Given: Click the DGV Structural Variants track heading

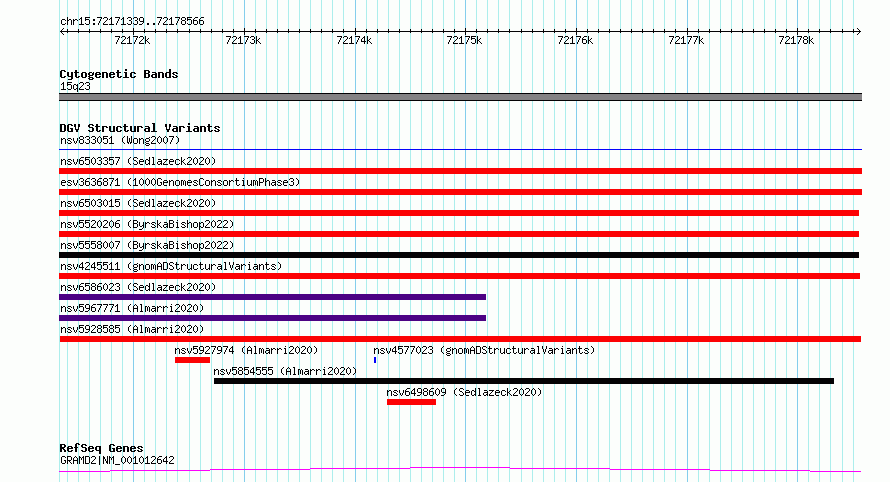Looking at the screenshot, I should pyautogui.click(x=140, y=128).
